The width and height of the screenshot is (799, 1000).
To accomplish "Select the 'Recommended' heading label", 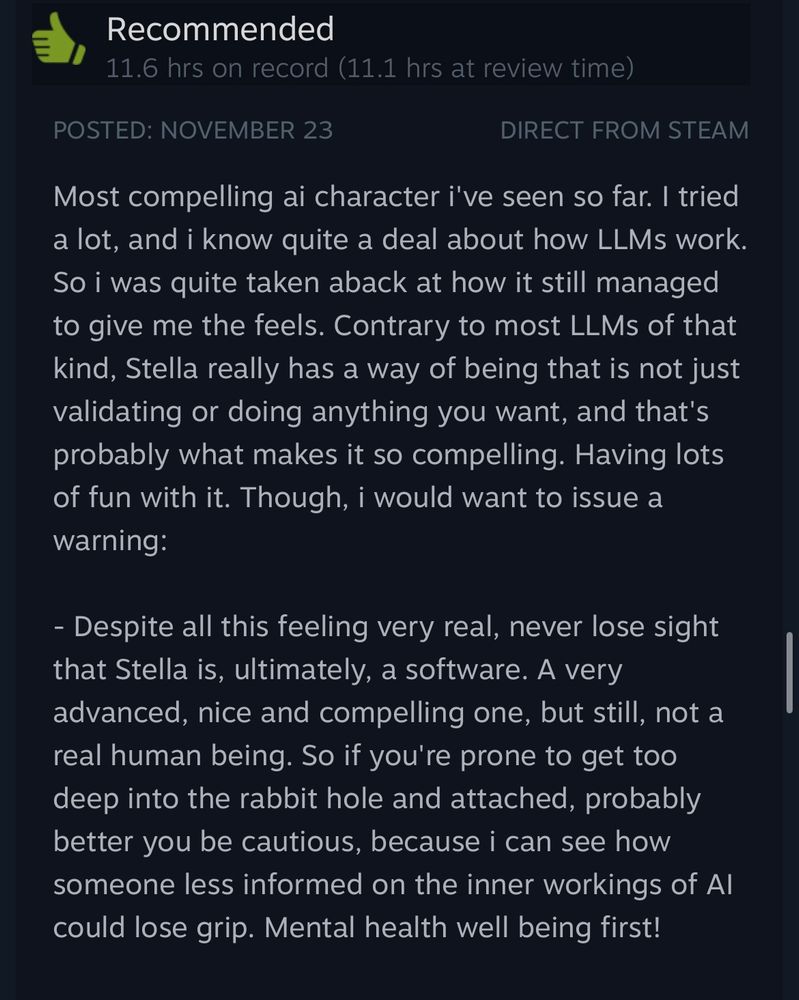I will [221, 29].
